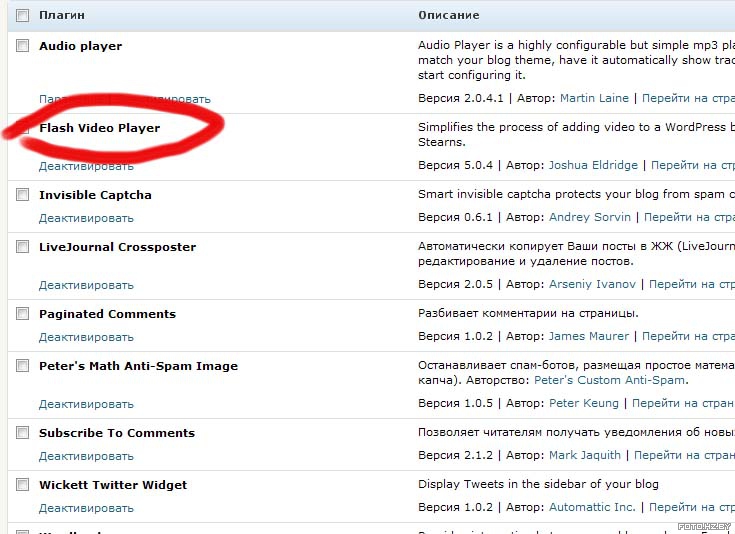Click the Invisible Captcha plugin name
This screenshot has height=534, width=735.
[x=95, y=195]
